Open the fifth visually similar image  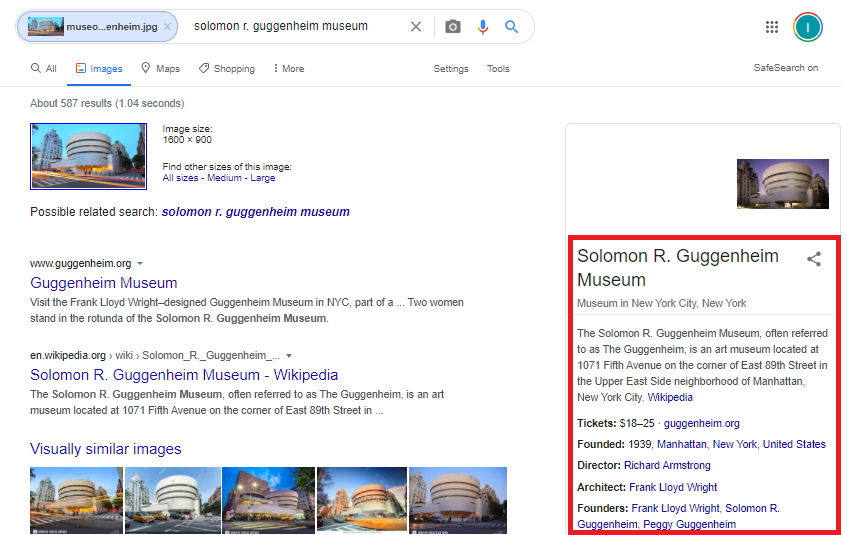click(458, 500)
